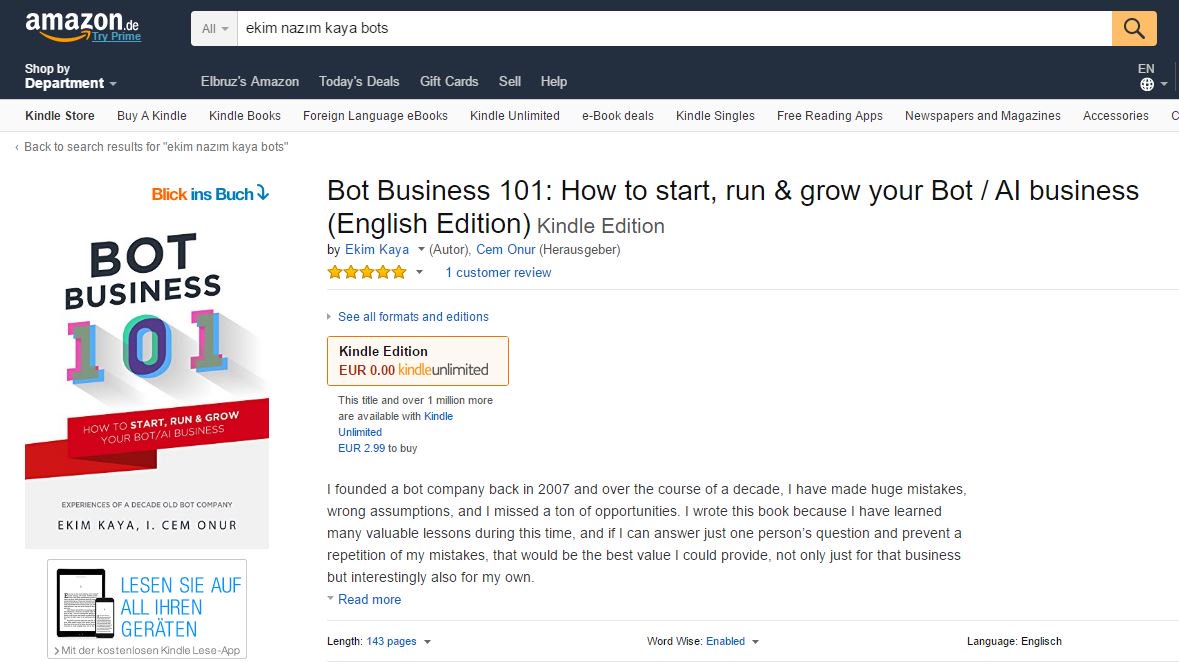Open the Kindle Books tab
Screen dimensions: 1179x662
(x=244, y=116)
